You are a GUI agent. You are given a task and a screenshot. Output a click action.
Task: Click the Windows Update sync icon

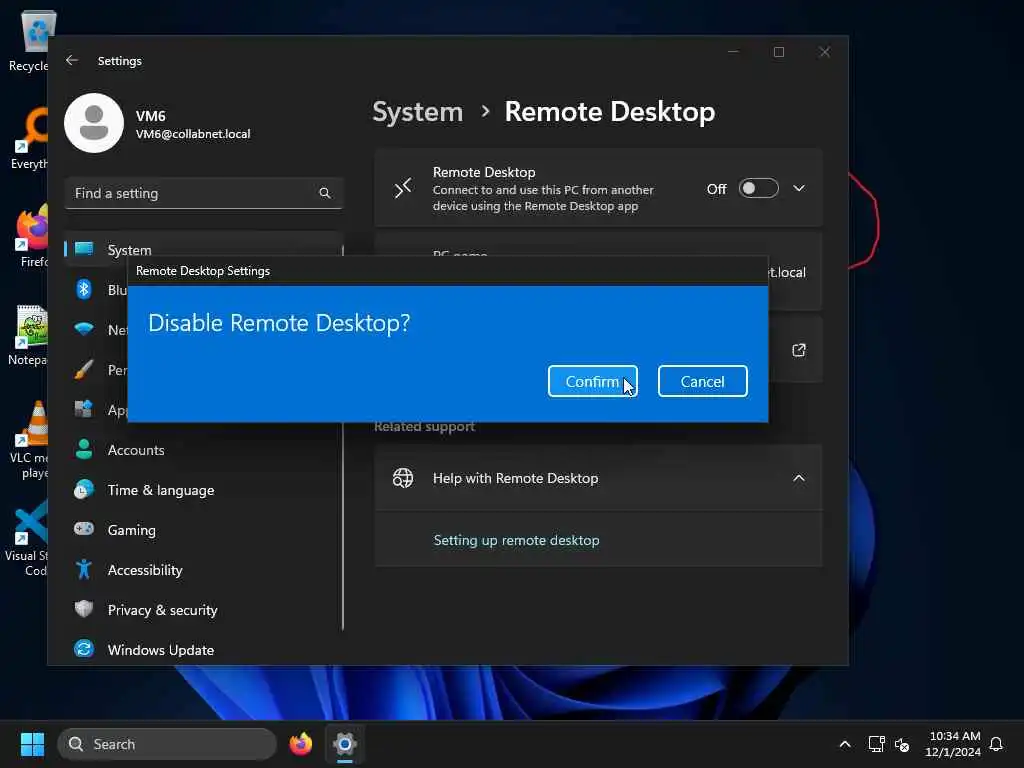click(x=84, y=649)
